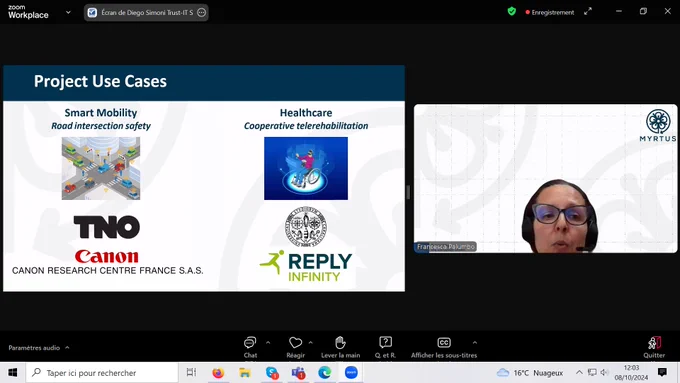The image size is (680, 383).
Task: Click the Healthcare heading
Action: click(306, 113)
